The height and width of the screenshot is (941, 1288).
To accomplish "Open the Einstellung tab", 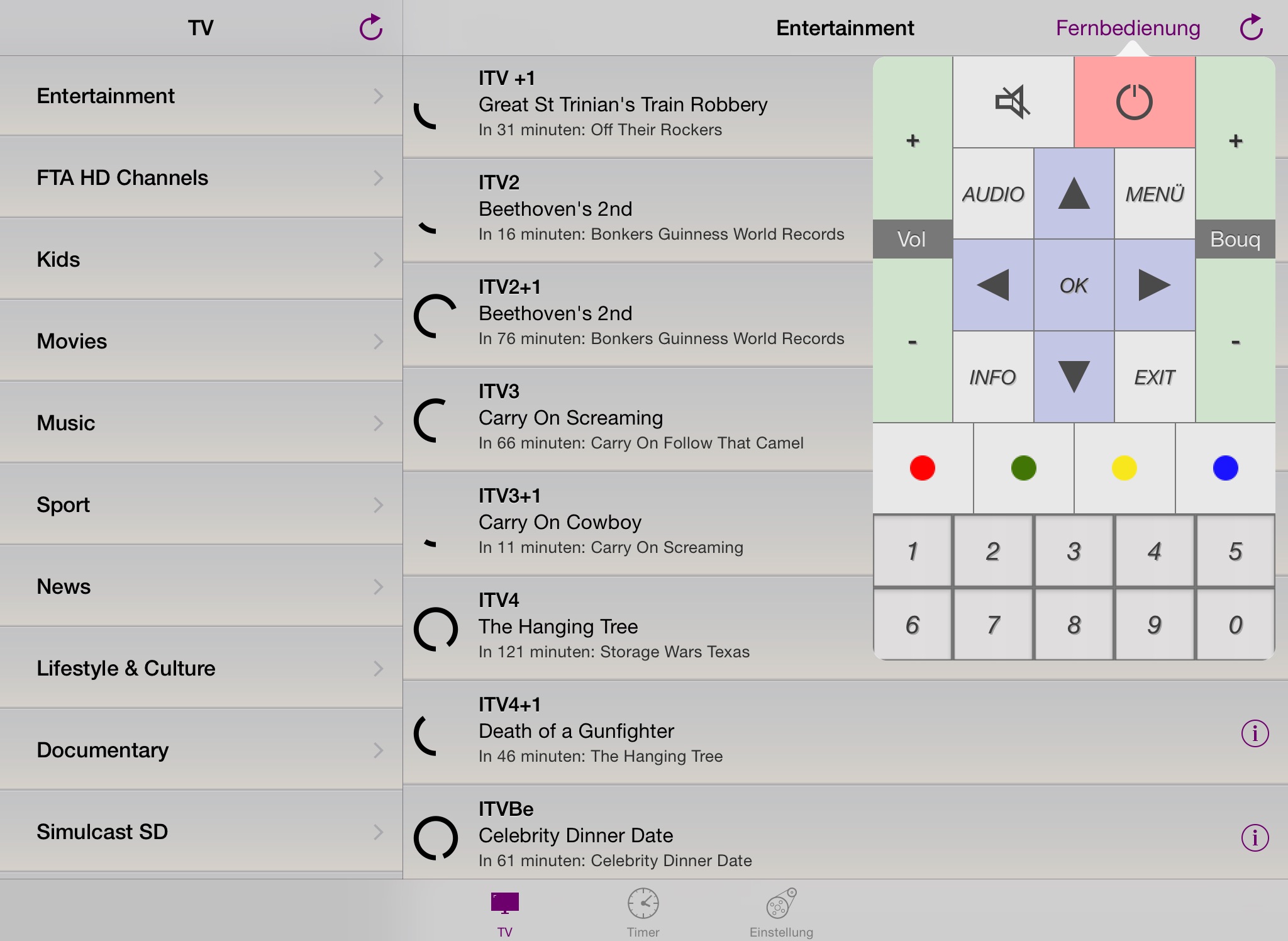I will coord(781,912).
